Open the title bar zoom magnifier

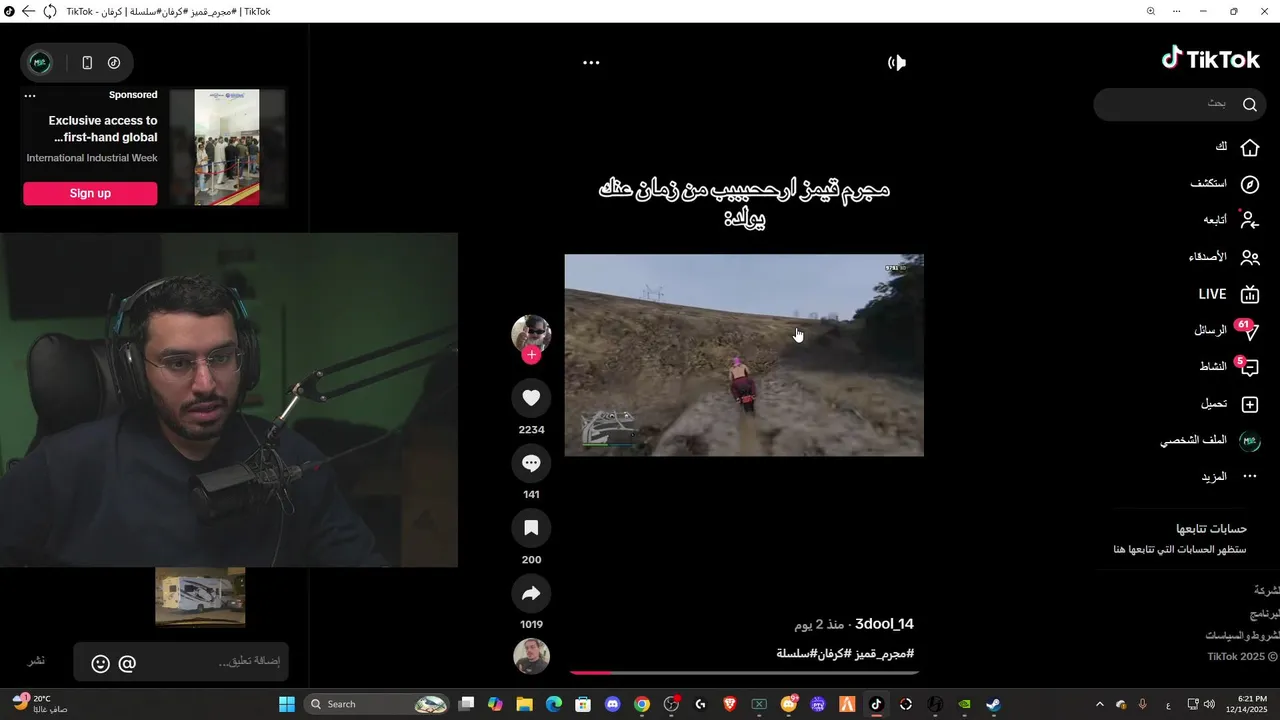tap(1151, 11)
